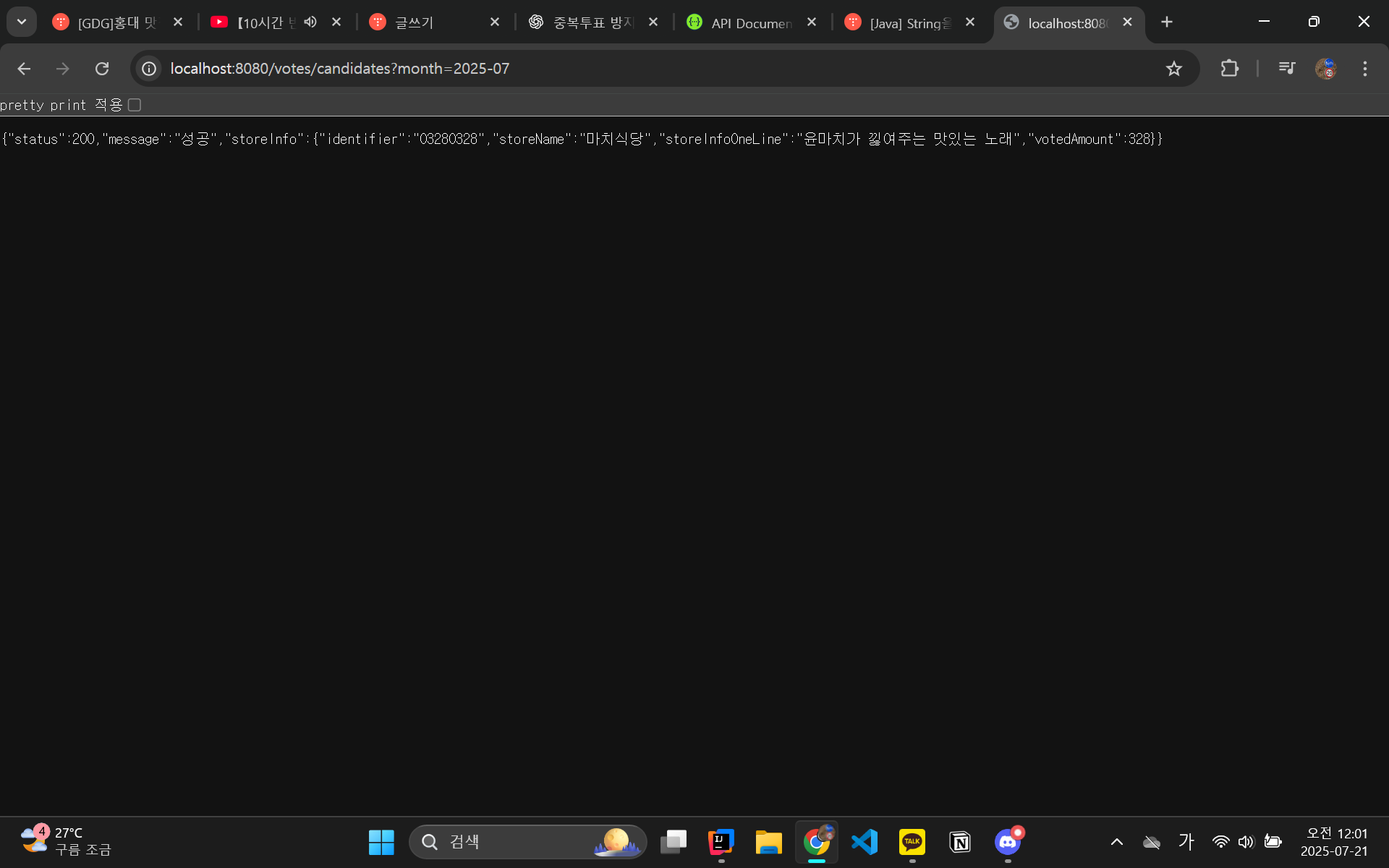
Task: Open the Extensions puzzle icon
Action: click(1229, 69)
